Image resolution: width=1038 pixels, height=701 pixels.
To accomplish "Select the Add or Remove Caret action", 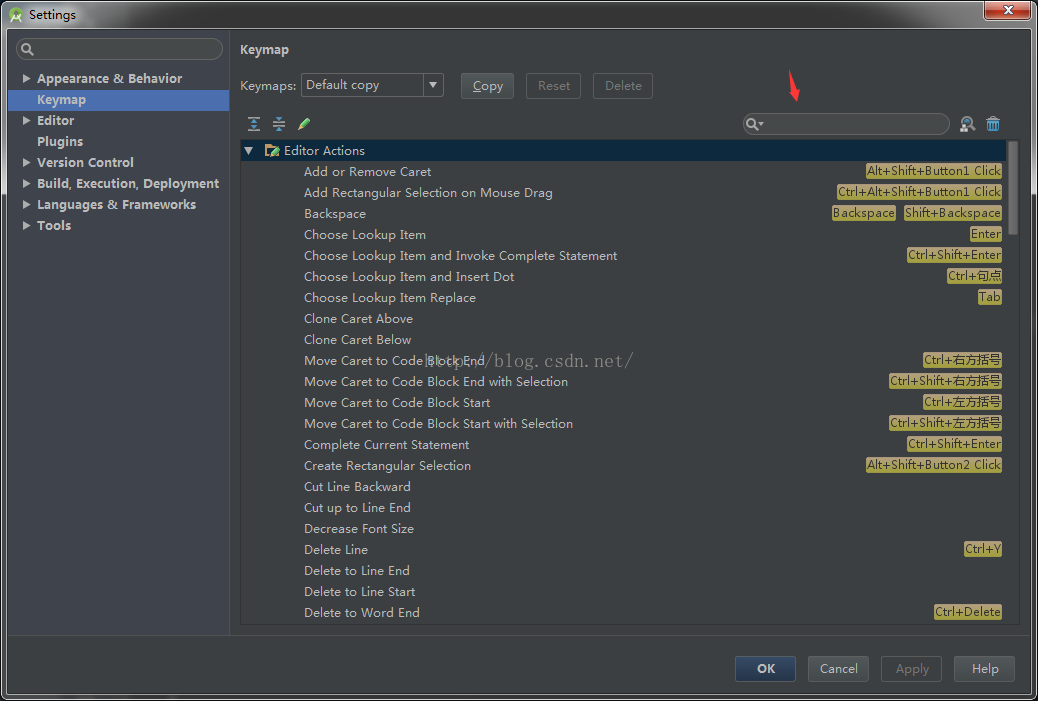I will tap(623, 171).
